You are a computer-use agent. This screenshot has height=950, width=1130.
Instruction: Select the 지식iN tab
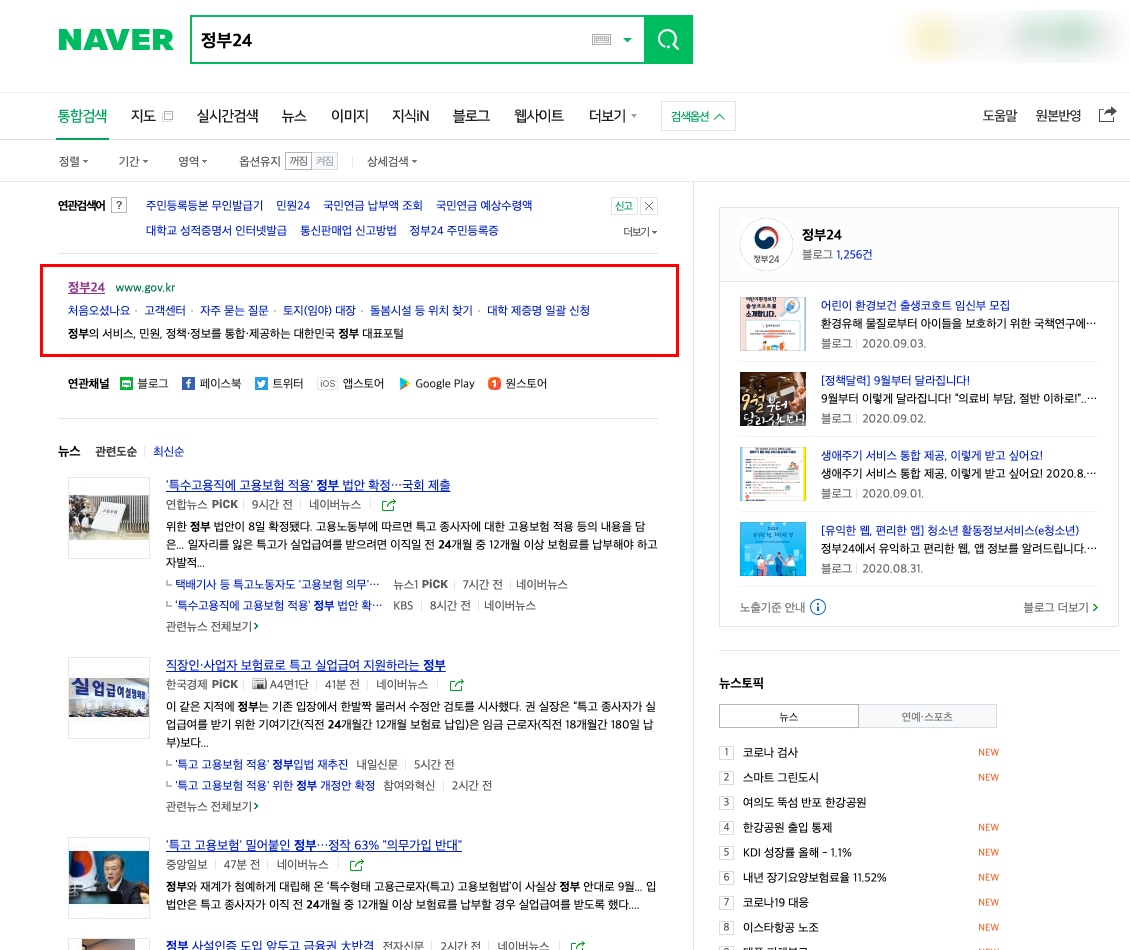(410, 116)
